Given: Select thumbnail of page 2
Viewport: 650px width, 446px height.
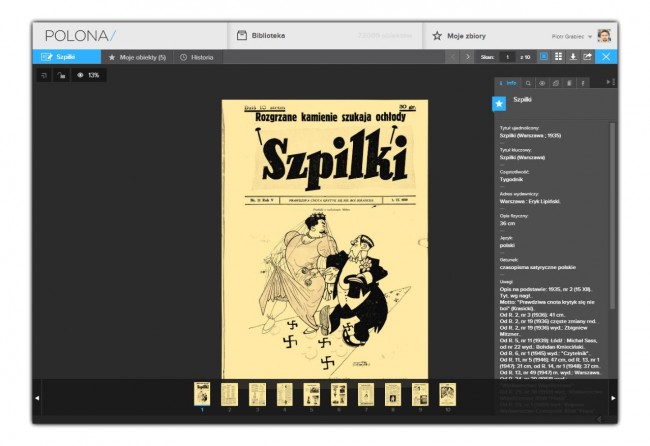Looking at the screenshot, I should point(229,394).
